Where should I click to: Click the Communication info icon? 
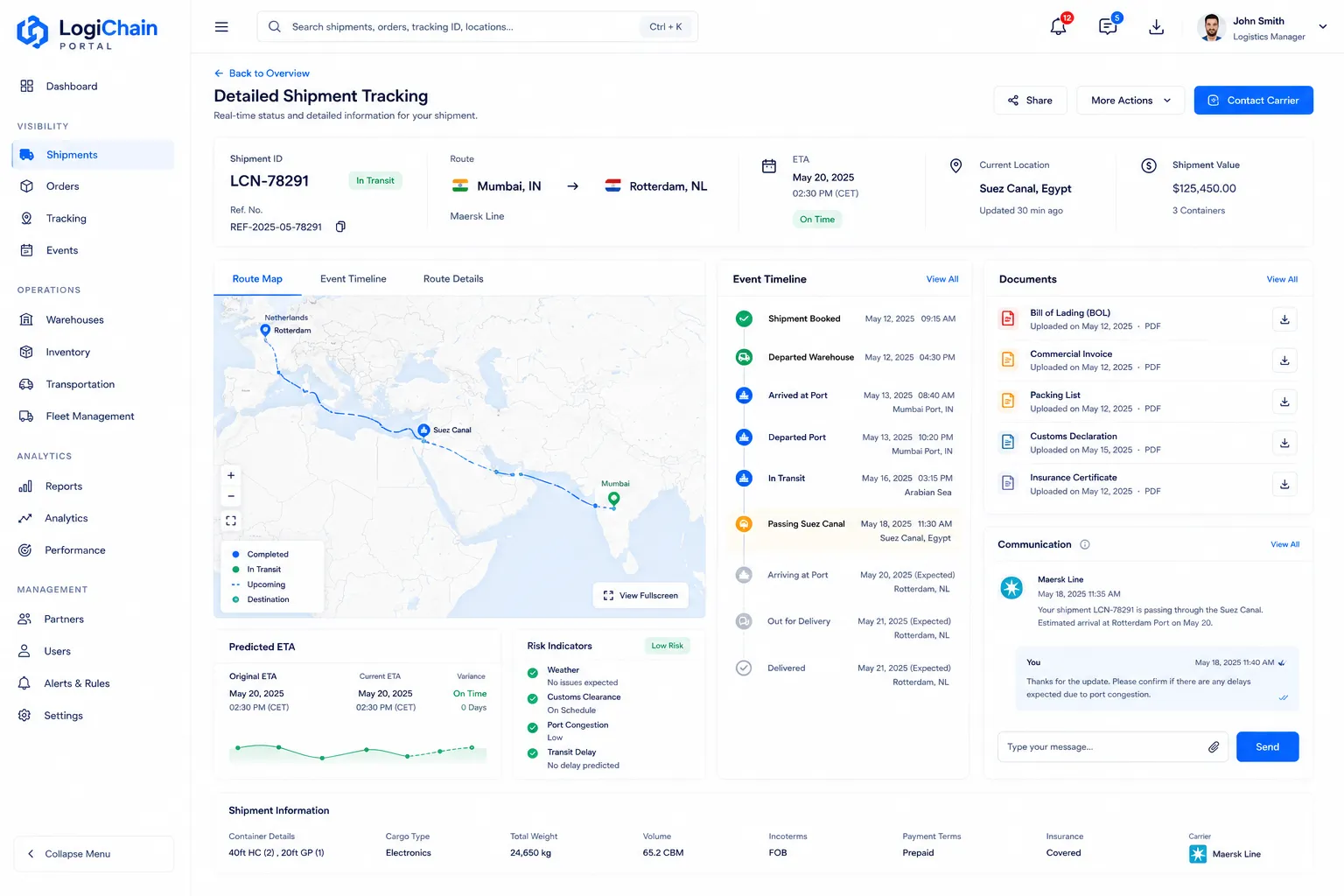1085,544
